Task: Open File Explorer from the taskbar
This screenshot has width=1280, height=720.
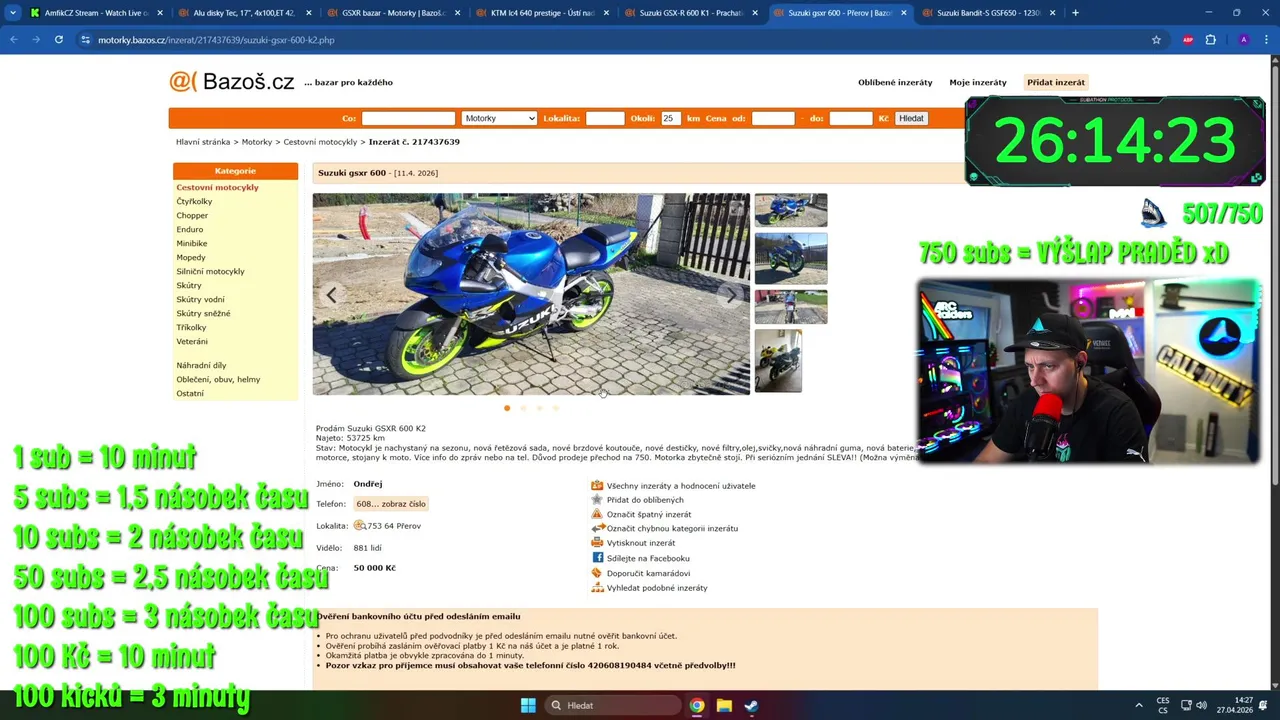Action: pos(724,705)
